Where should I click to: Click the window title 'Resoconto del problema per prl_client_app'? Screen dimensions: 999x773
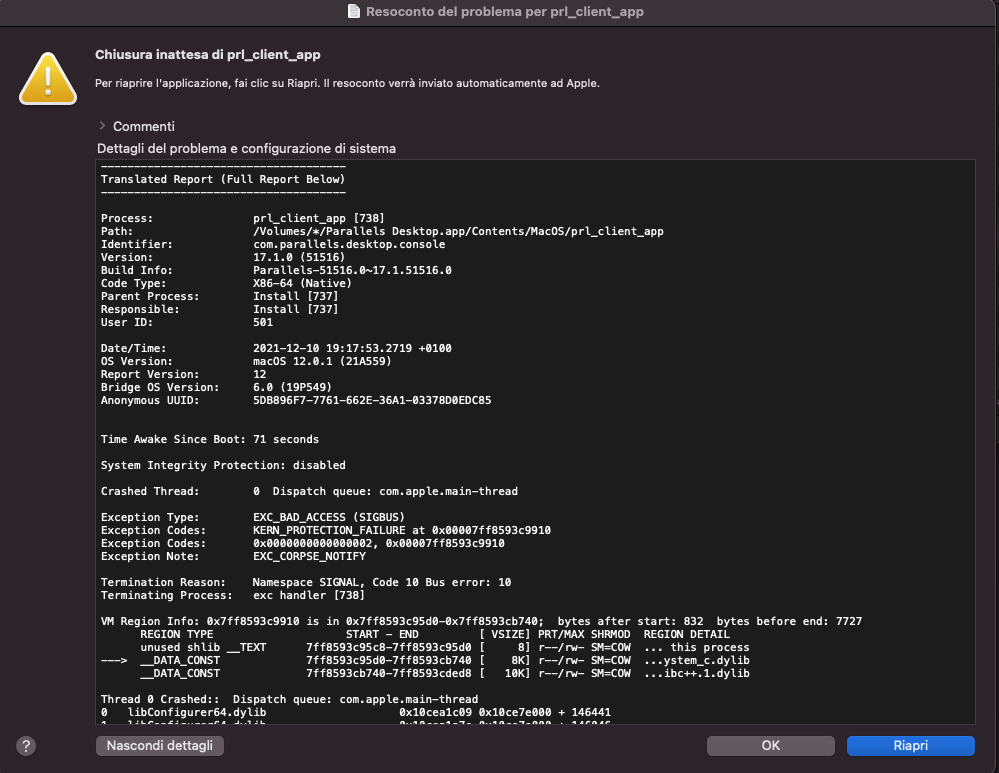(x=505, y=11)
